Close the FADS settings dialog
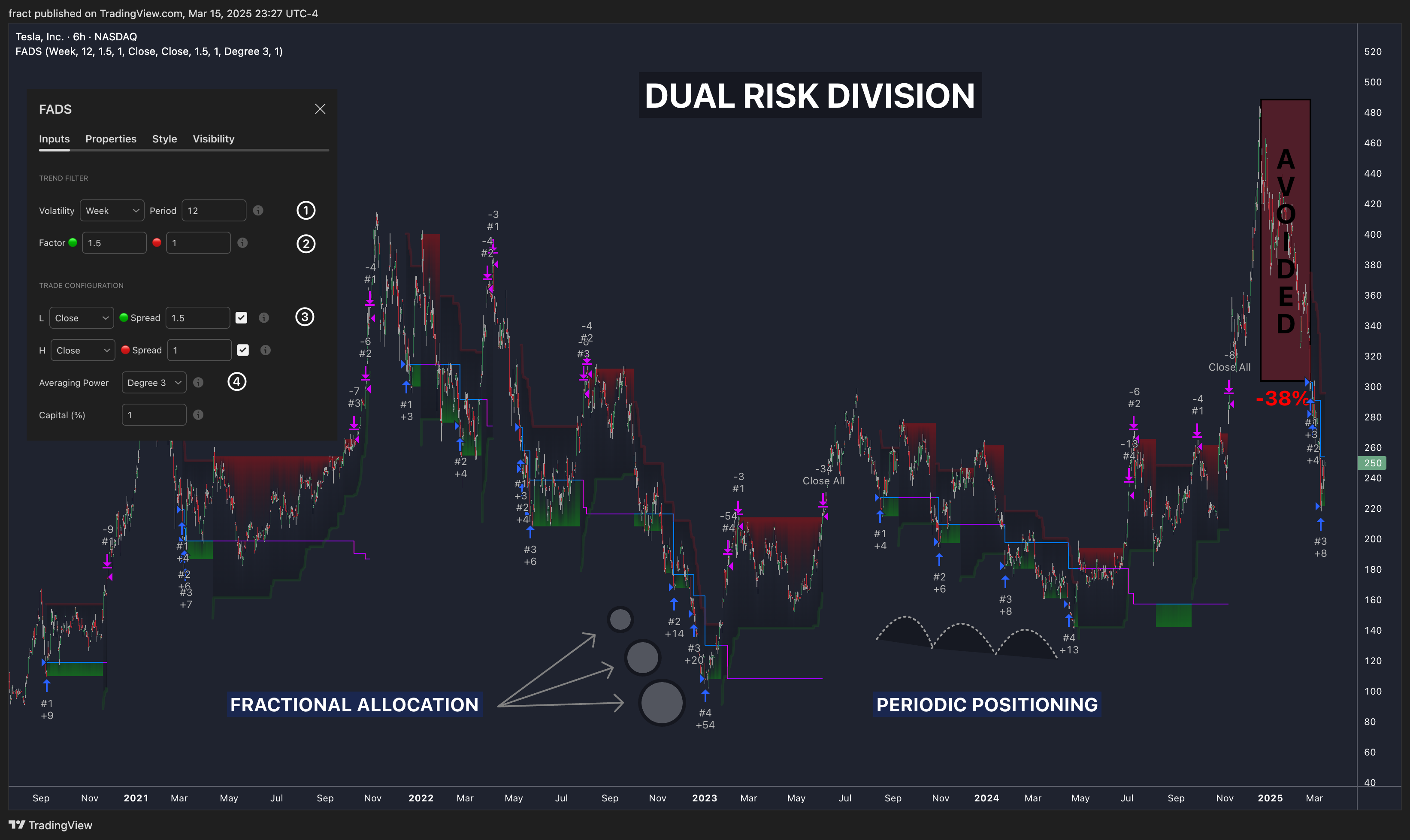The width and height of the screenshot is (1410, 840). click(x=320, y=109)
